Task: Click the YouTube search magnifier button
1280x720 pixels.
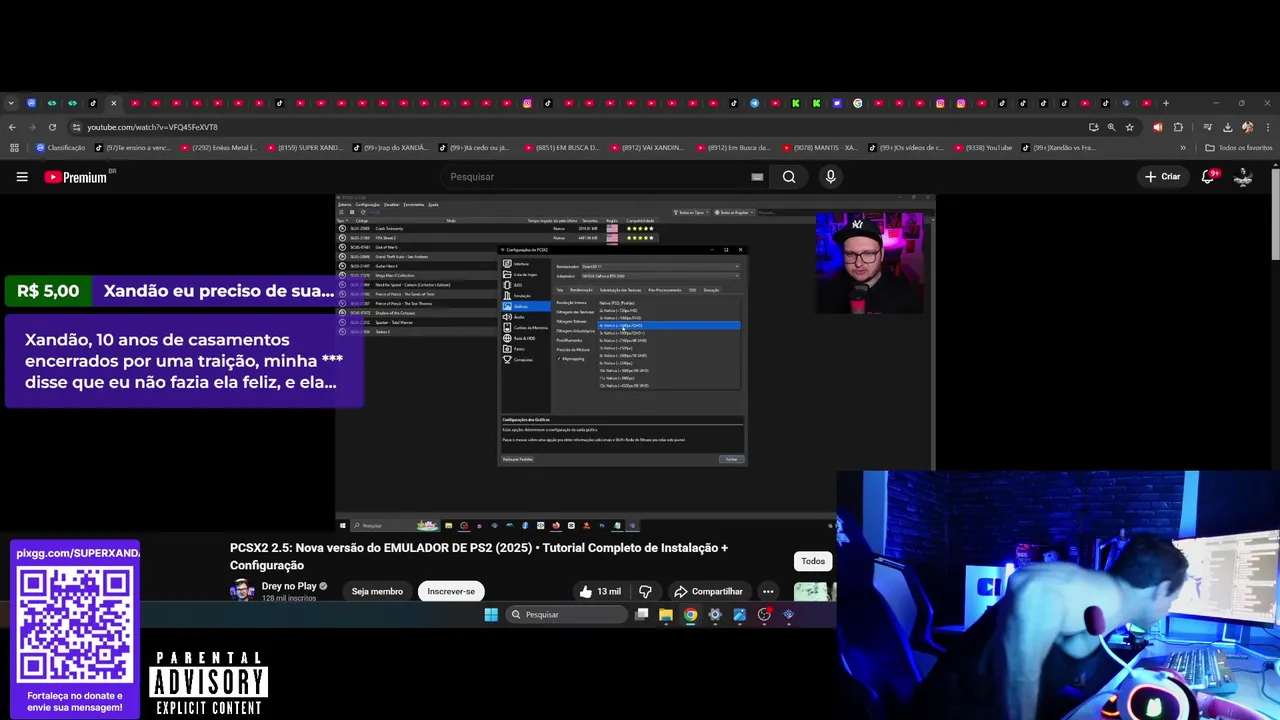Action: pos(789,177)
